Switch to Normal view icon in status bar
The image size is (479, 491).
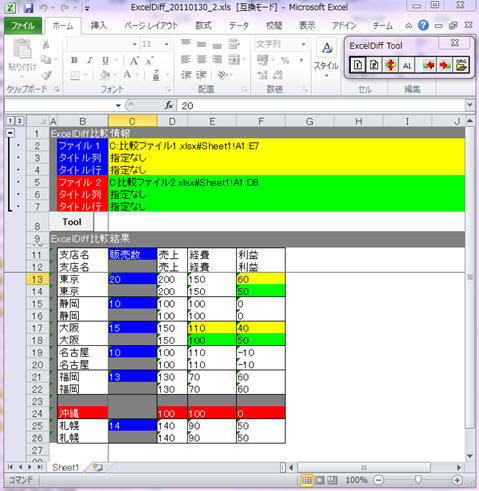click(307, 480)
